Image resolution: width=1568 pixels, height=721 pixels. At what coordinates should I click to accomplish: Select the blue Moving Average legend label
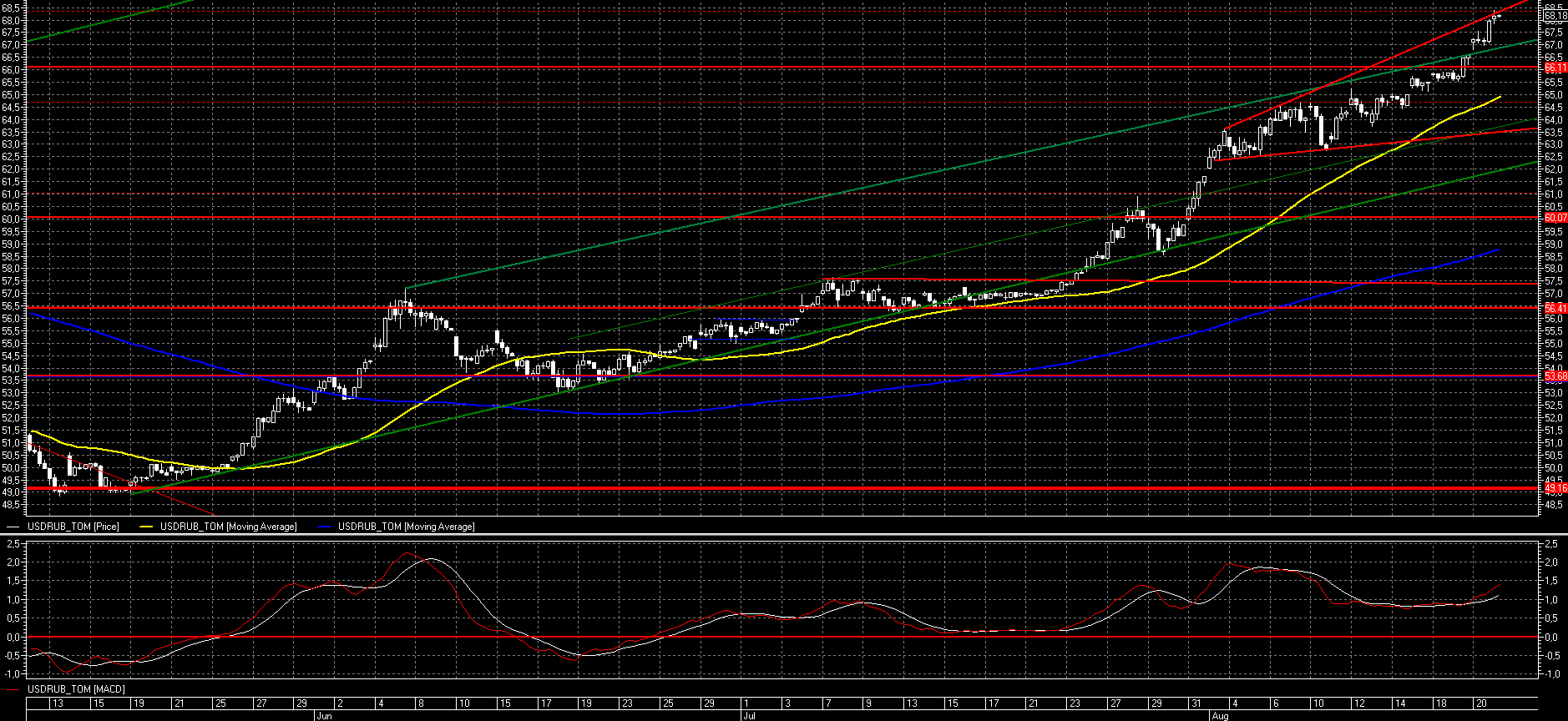pyautogui.click(x=406, y=527)
